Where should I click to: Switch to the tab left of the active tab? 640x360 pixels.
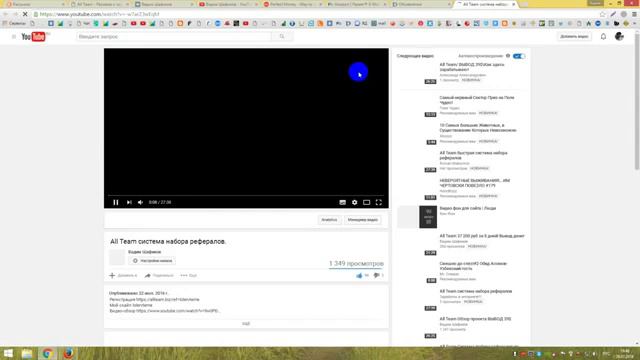[420, 4]
